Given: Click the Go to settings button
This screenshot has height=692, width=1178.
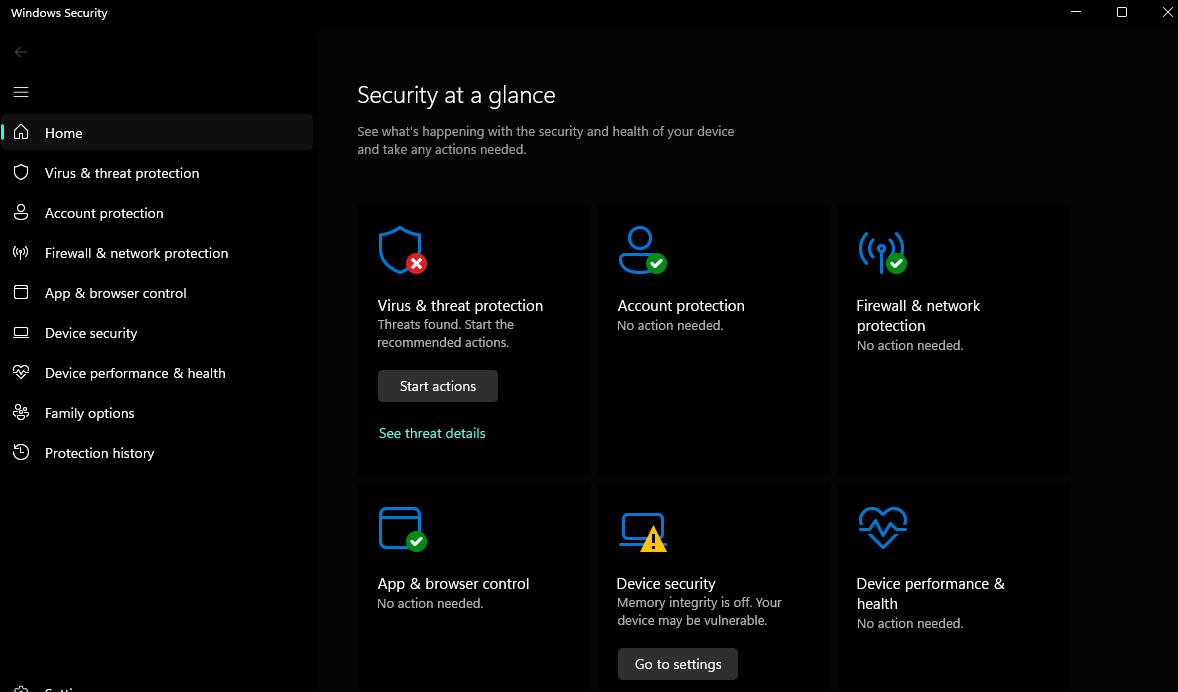Looking at the screenshot, I should [x=678, y=663].
